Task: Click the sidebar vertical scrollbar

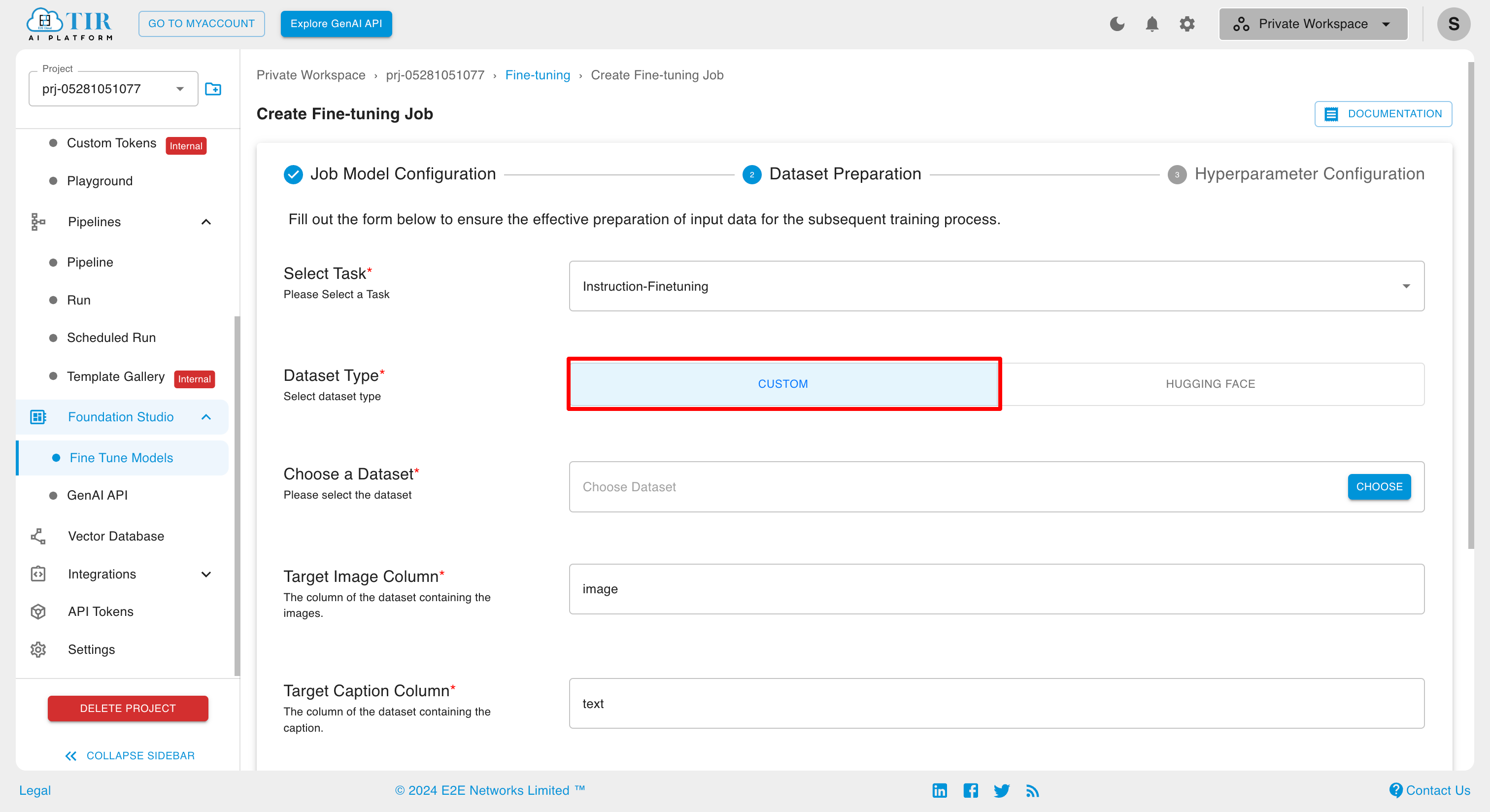Action: [x=237, y=496]
